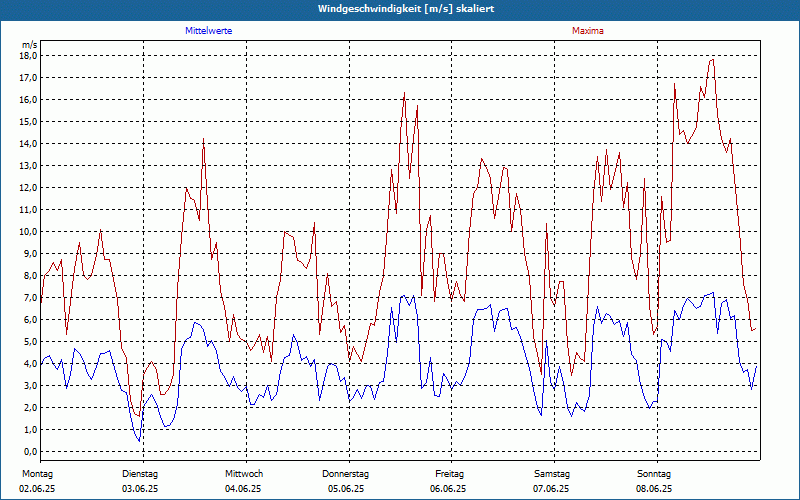The width and height of the screenshot is (800, 500).
Task: Click the date 04.06.25
Action: 243,489
